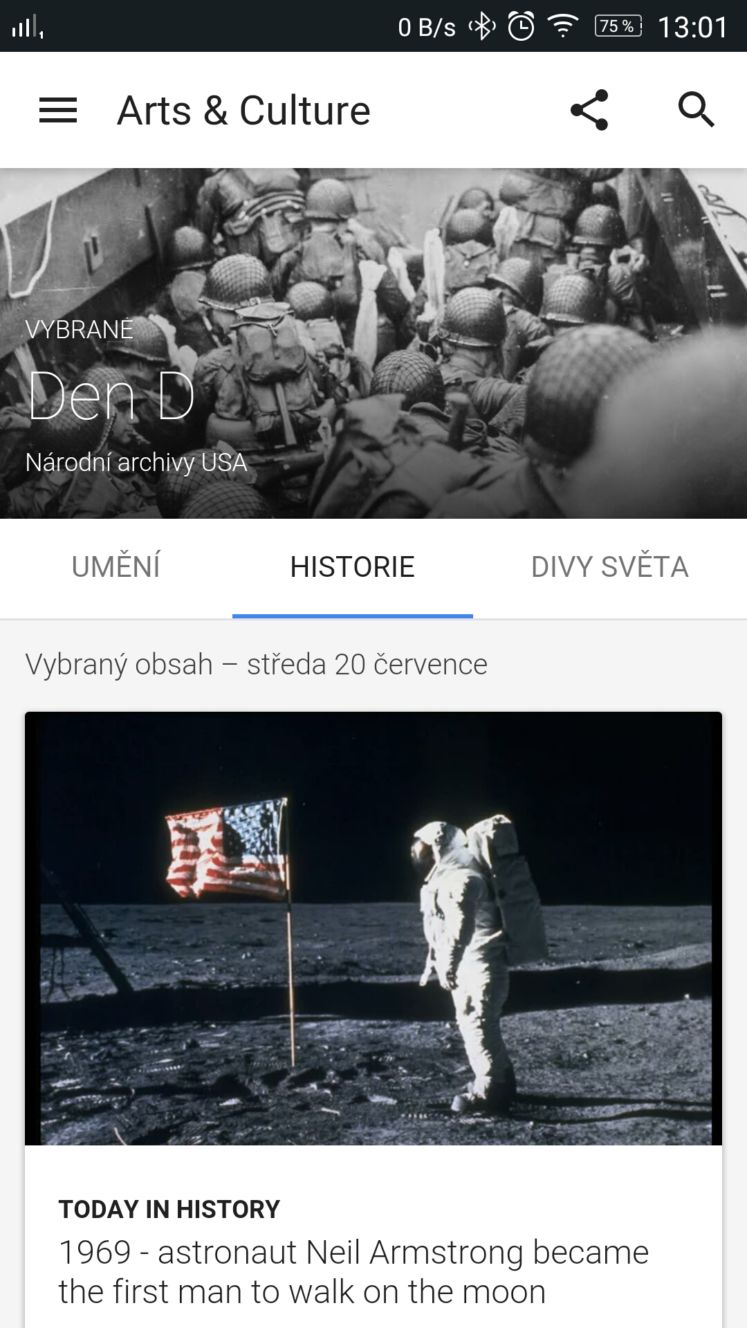Tap the share icon
747x1328 pixels.
coord(589,110)
